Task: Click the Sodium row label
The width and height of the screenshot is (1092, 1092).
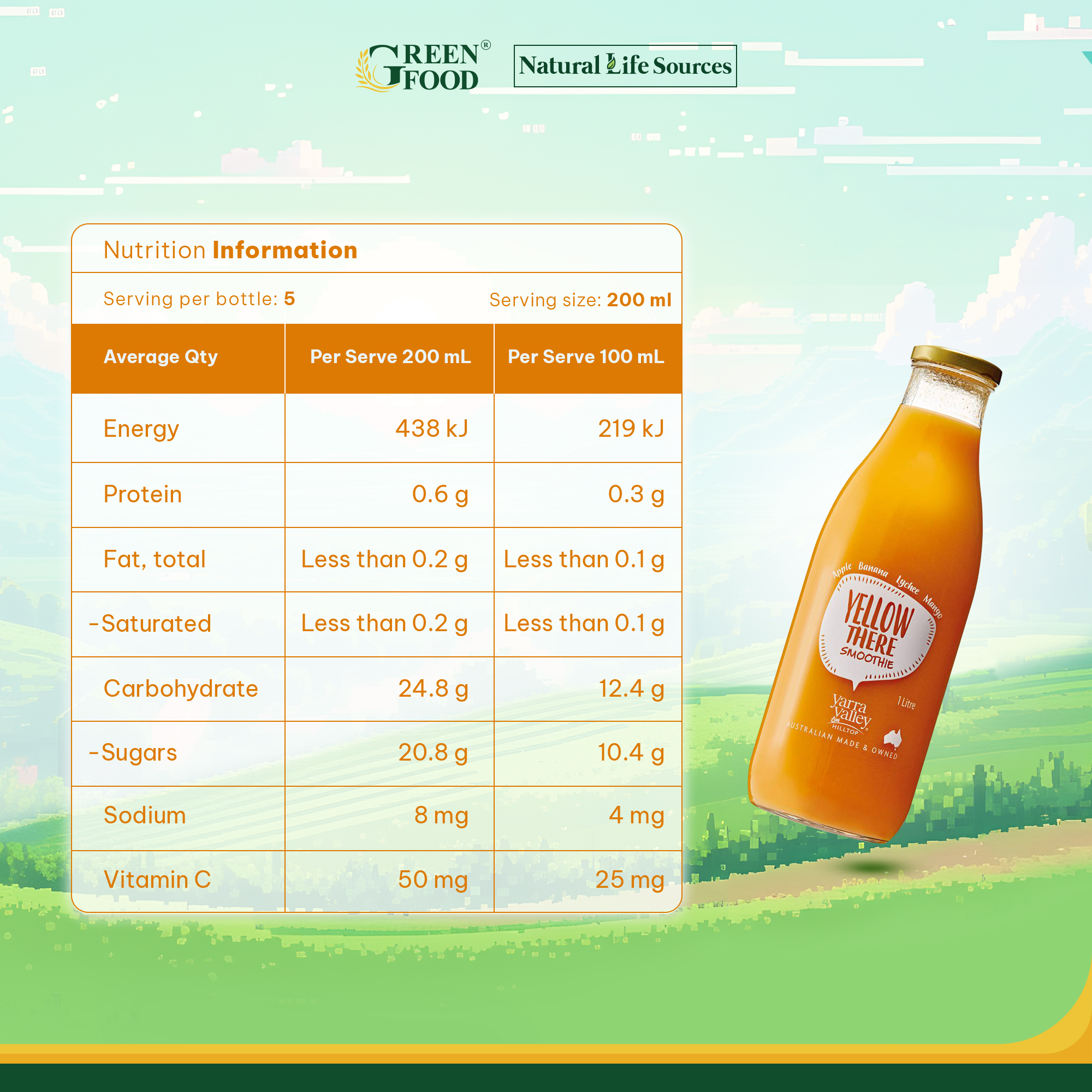Action: [145, 816]
